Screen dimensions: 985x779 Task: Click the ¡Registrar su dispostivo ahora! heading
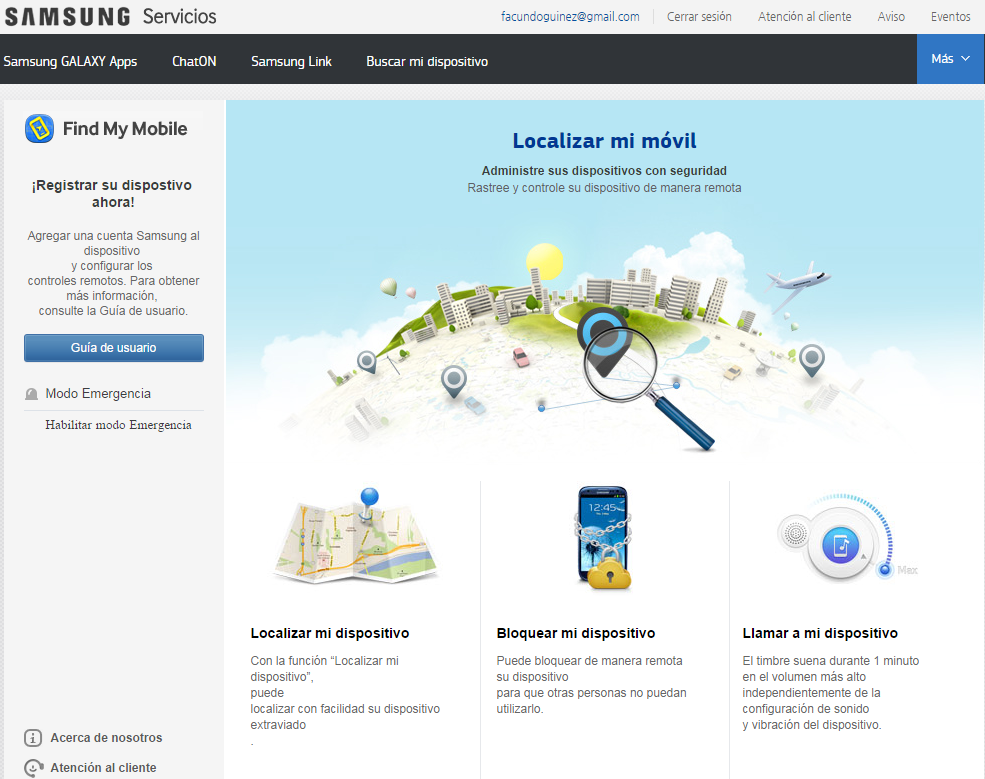[x=112, y=193]
